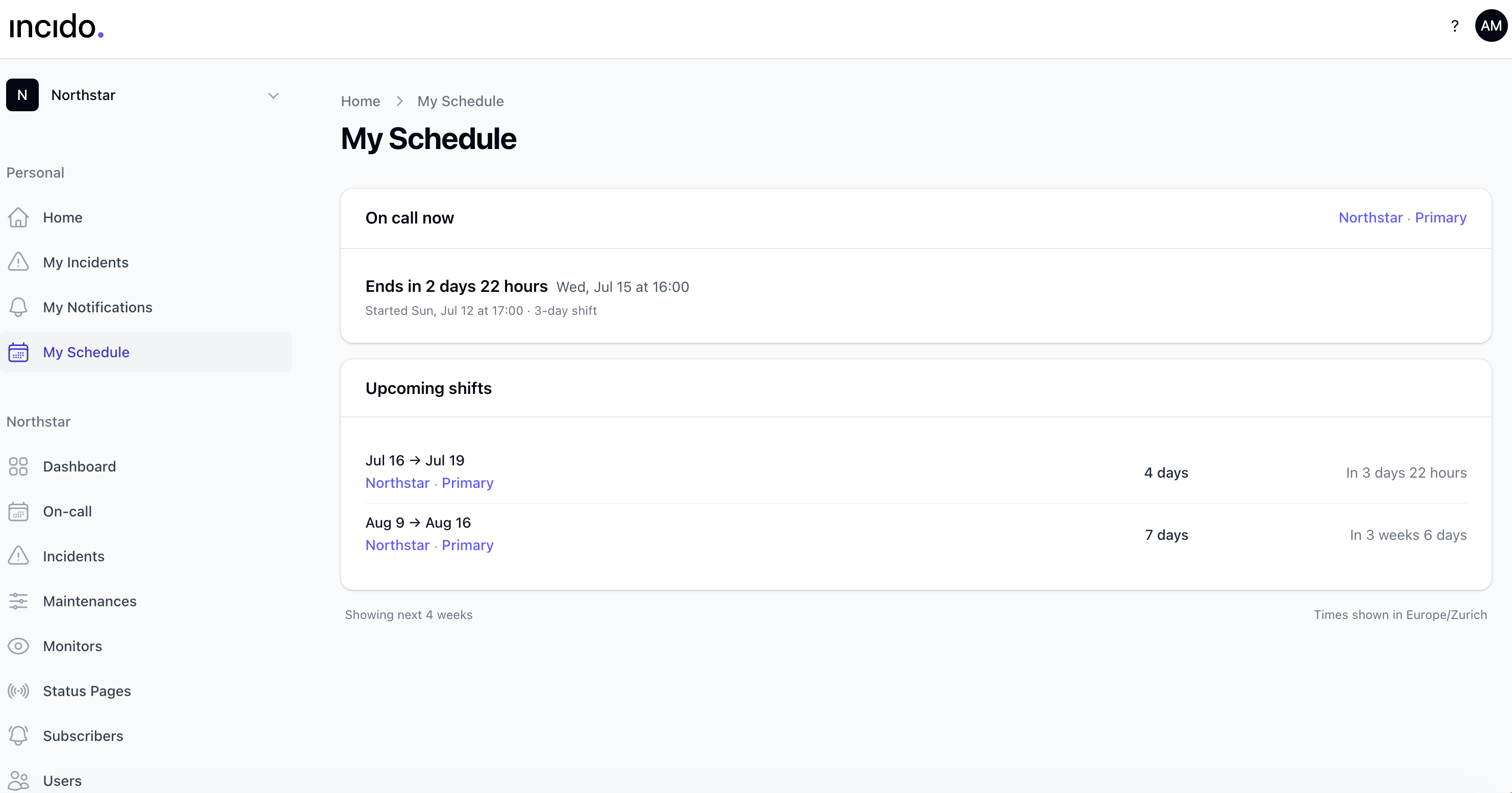Click the My Notifications bell icon
Viewport: 1512px width, 793px height.
(x=18, y=308)
